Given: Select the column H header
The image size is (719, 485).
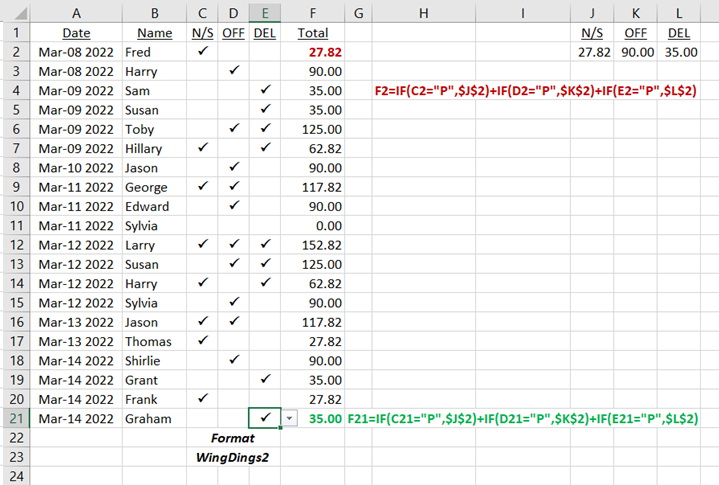Looking at the screenshot, I should (x=423, y=13).
